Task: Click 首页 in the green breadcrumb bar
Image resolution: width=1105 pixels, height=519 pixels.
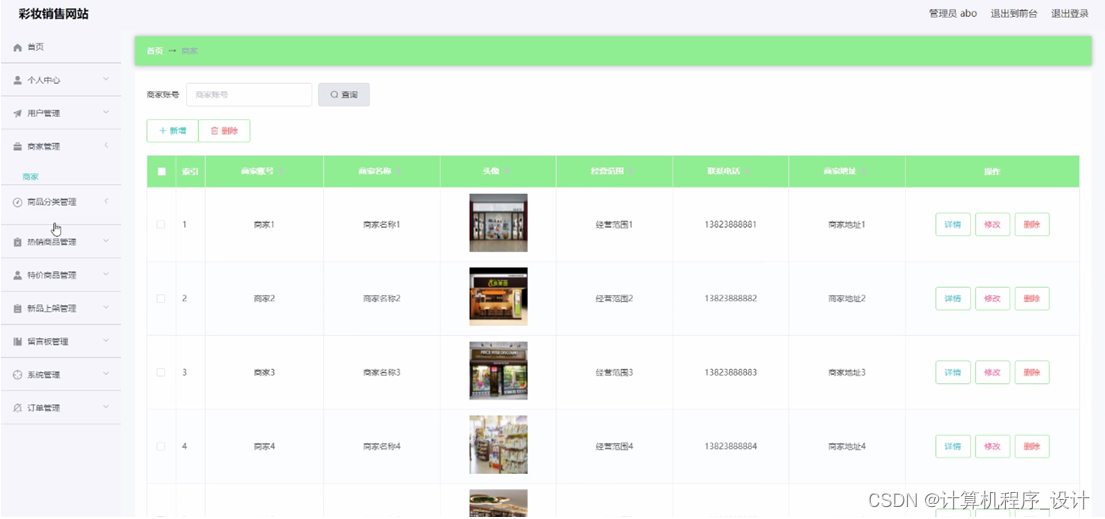Action: pyautogui.click(x=154, y=51)
